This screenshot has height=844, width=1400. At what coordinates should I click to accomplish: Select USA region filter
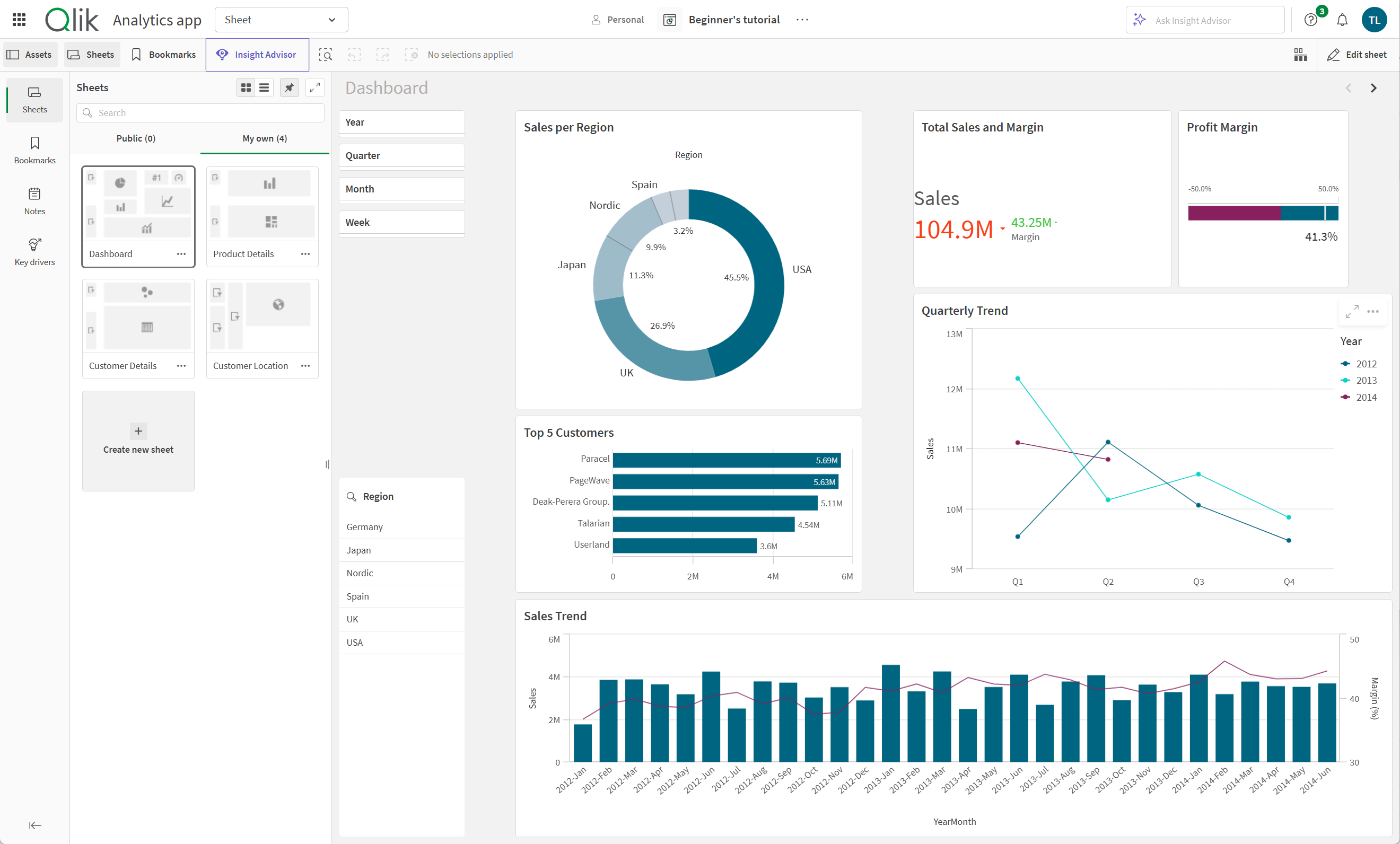coord(355,641)
